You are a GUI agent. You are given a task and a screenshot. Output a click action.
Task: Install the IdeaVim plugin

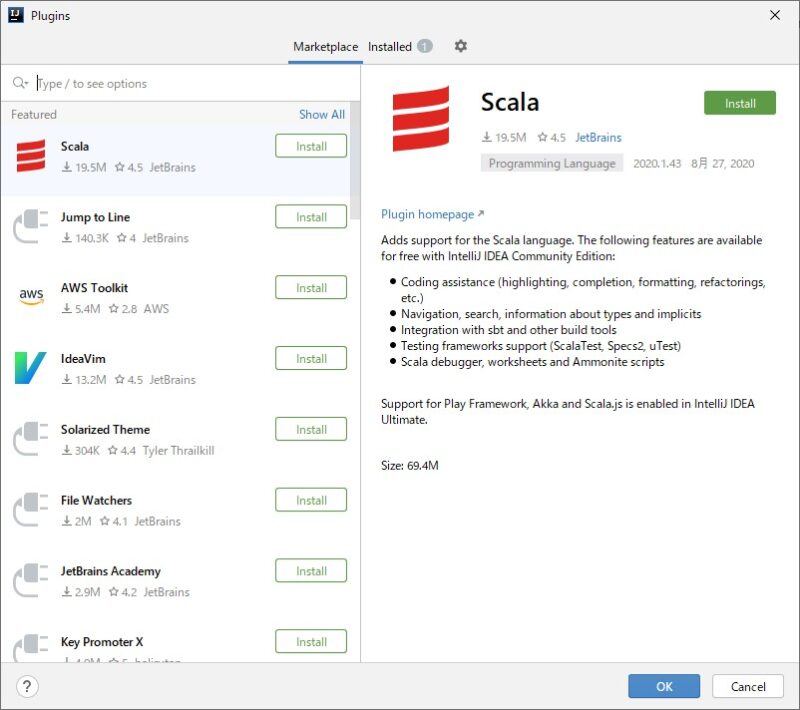tap(311, 359)
